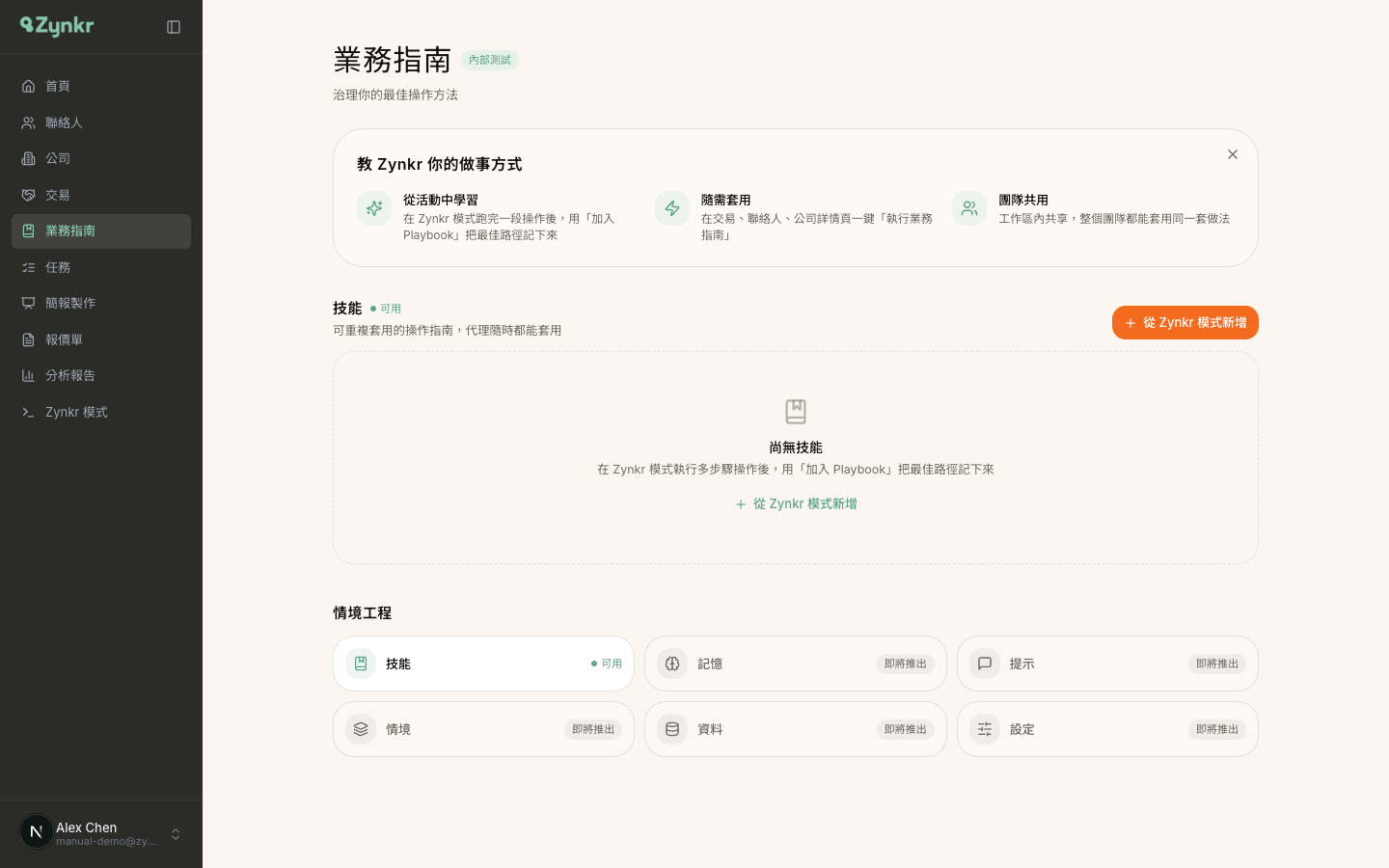Click green 從 Zynkr 模式新增 link in empty state
Viewport: 1389px width, 868px height.
[796, 503]
